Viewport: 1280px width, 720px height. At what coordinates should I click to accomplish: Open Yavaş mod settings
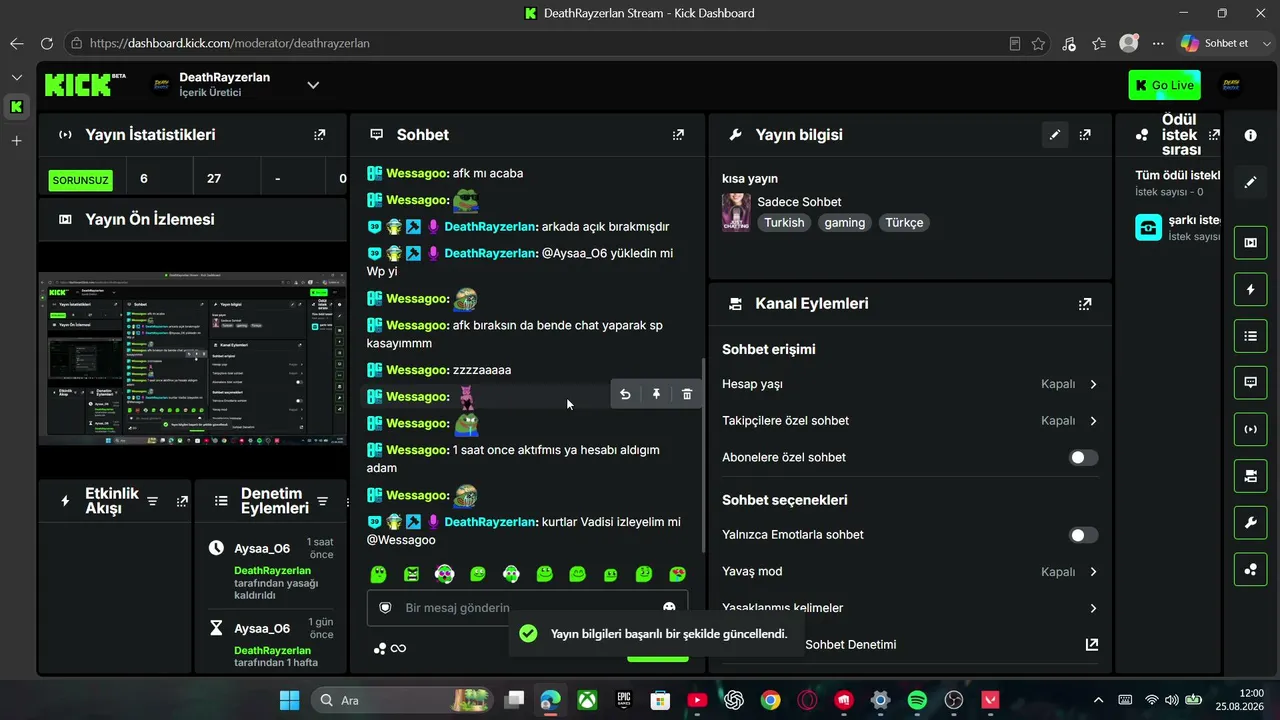click(910, 572)
